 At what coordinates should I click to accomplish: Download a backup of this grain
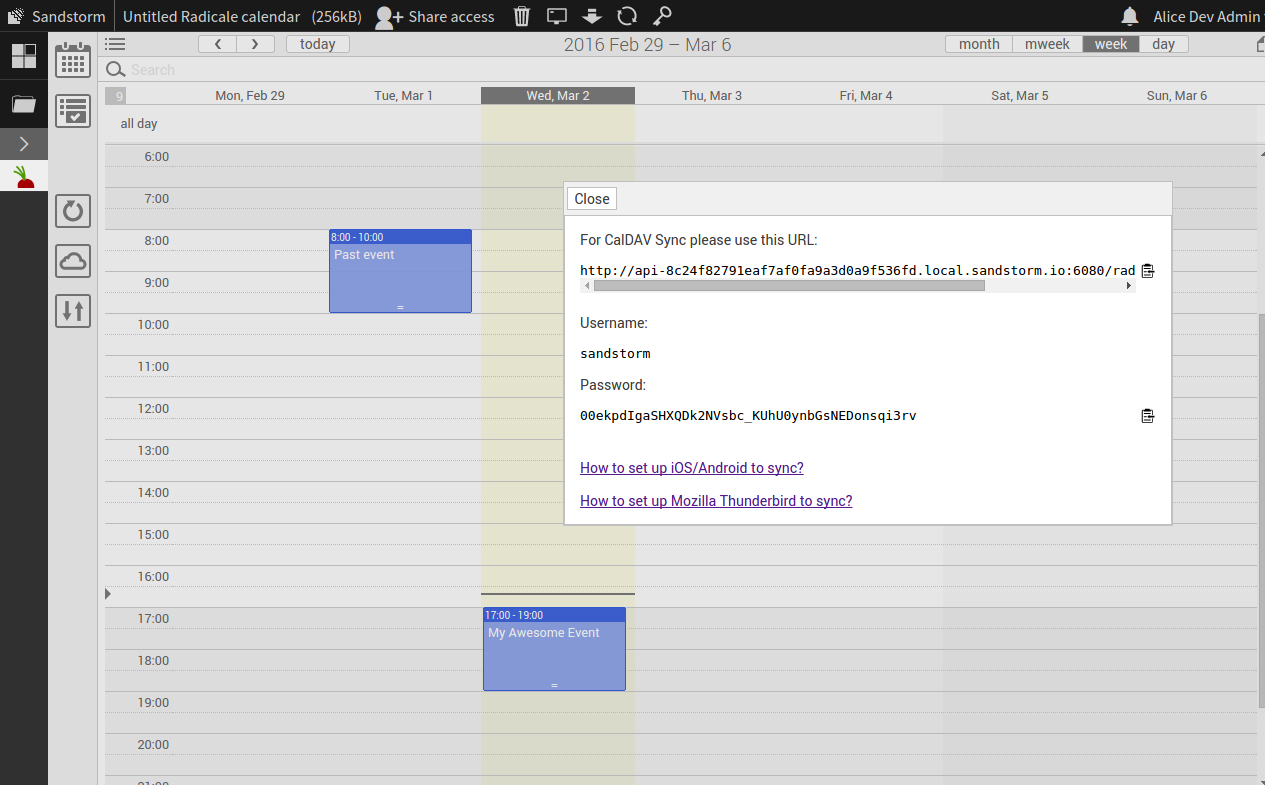[x=591, y=16]
